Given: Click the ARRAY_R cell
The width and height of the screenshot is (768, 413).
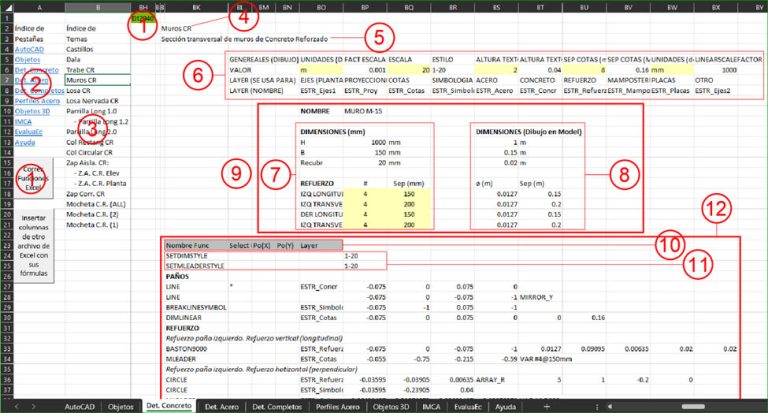Looking at the screenshot, I should coord(497,380).
